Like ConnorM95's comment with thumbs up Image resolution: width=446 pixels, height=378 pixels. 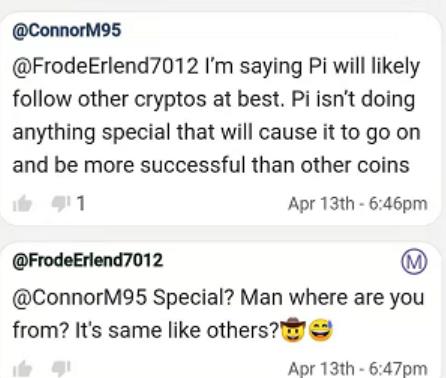point(22,203)
